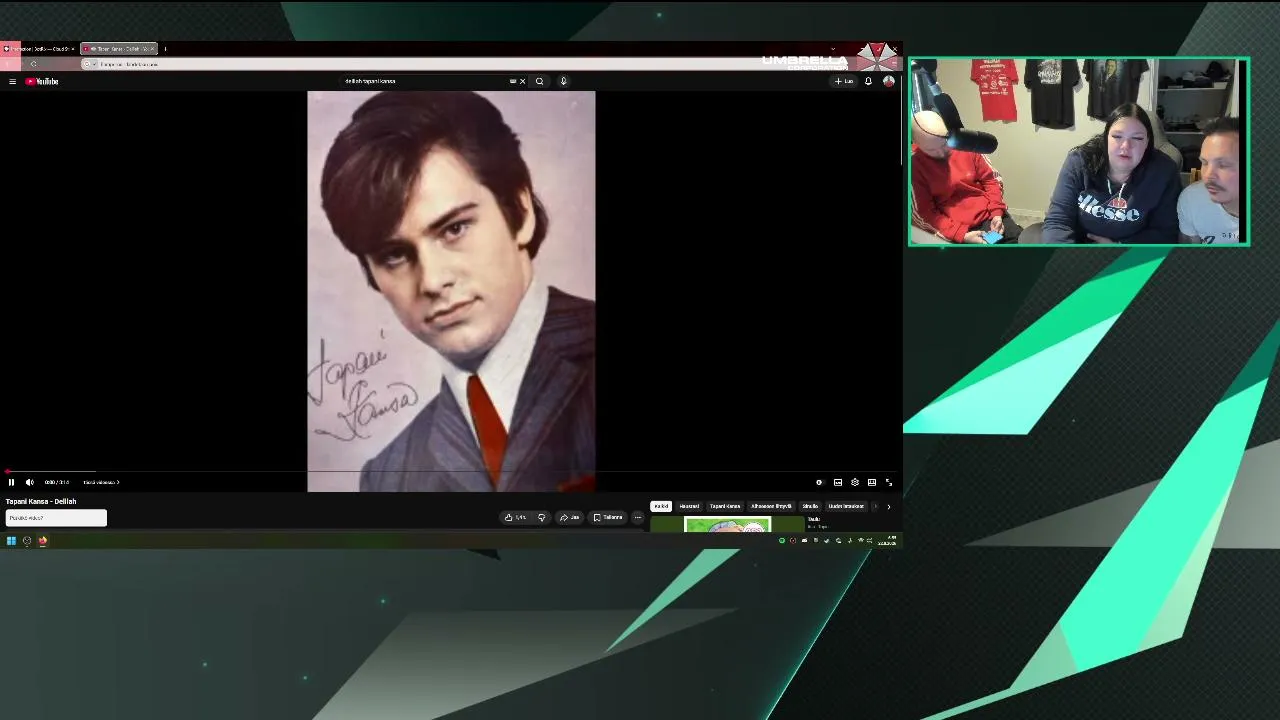Go to the YouTube home logo
The image size is (1280, 720).
42,81
